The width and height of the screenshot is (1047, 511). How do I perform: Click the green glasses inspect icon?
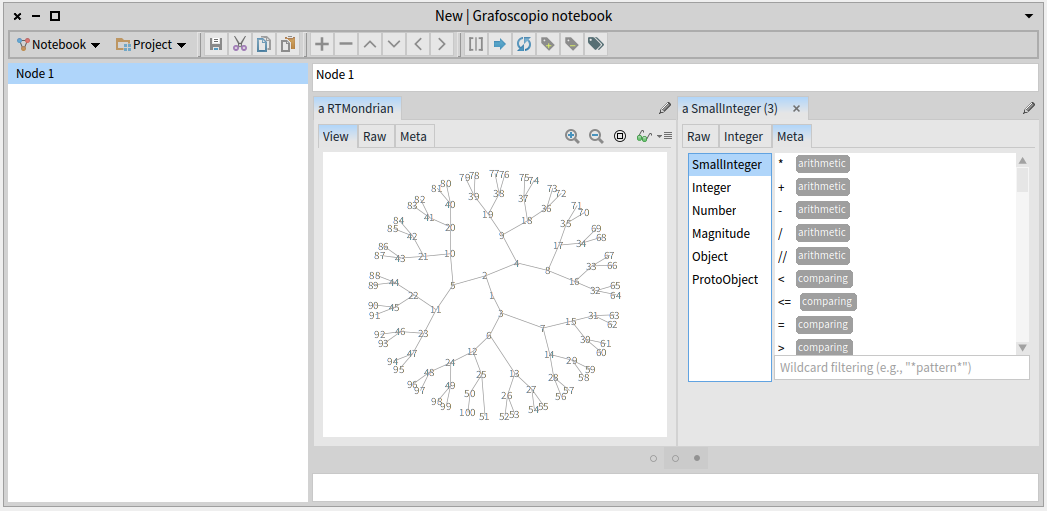644,136
